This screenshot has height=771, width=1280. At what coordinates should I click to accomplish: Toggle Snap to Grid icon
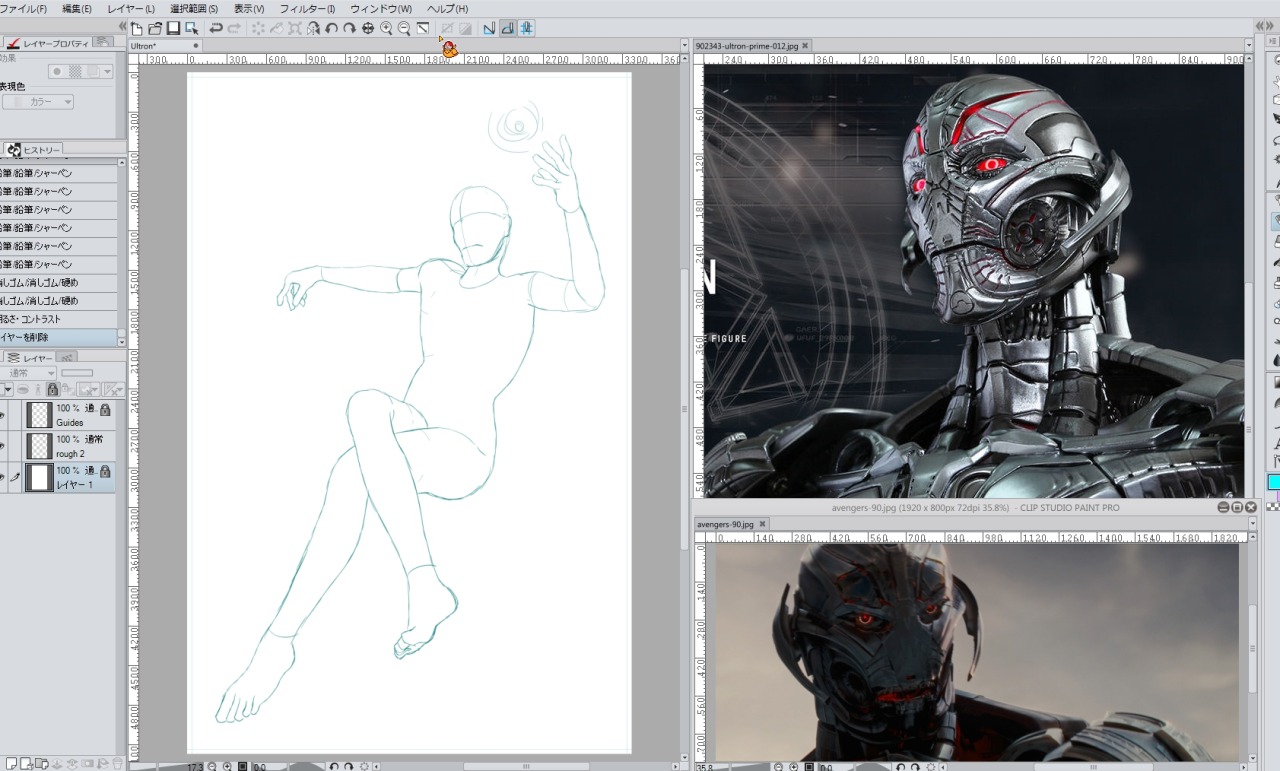[526, 29]
